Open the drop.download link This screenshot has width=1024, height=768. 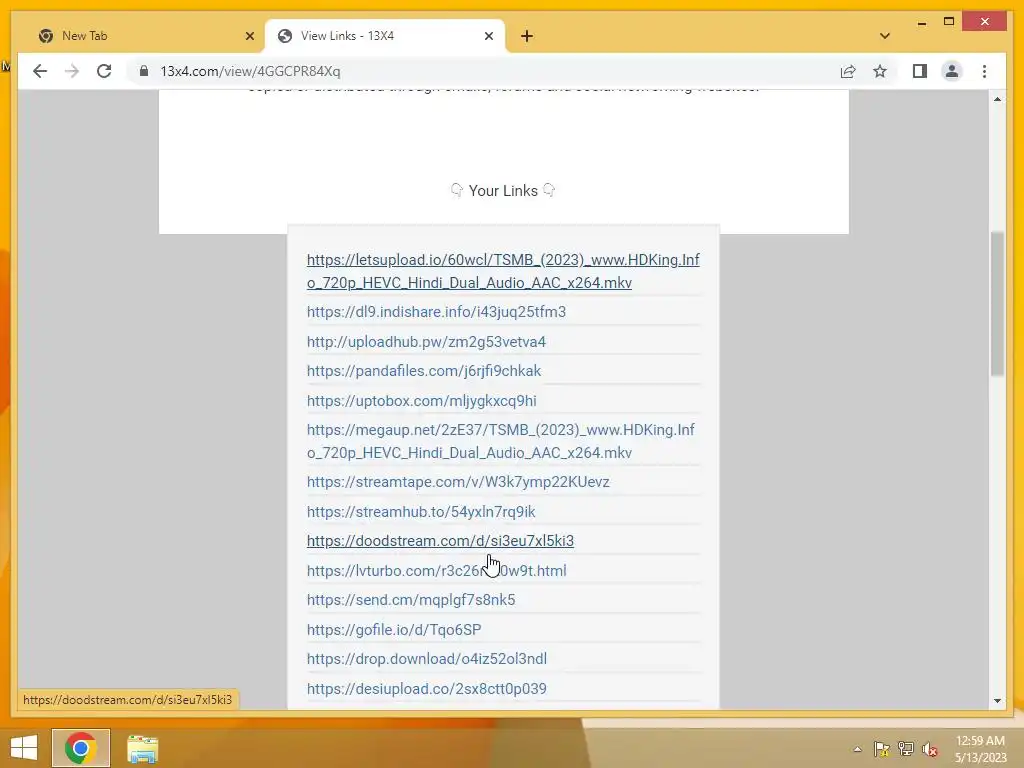click(x=426, y=658)
